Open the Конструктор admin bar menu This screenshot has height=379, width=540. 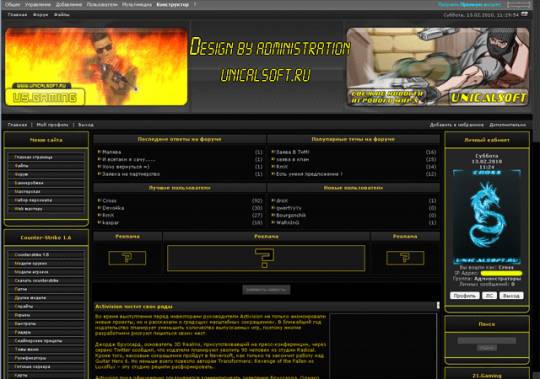[x=173, y=4]
